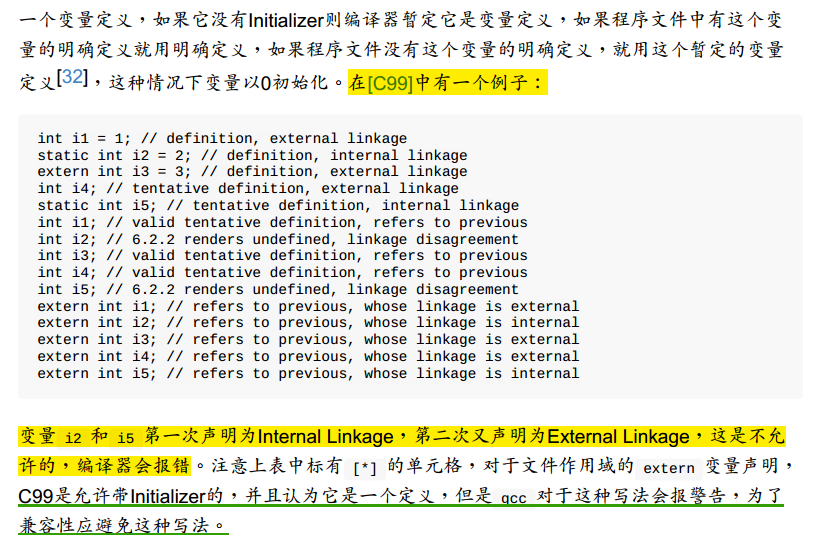Click line 'int i4; // tentative definition, external linkage'
Viewport: 815px width, 542px height.
248,188
